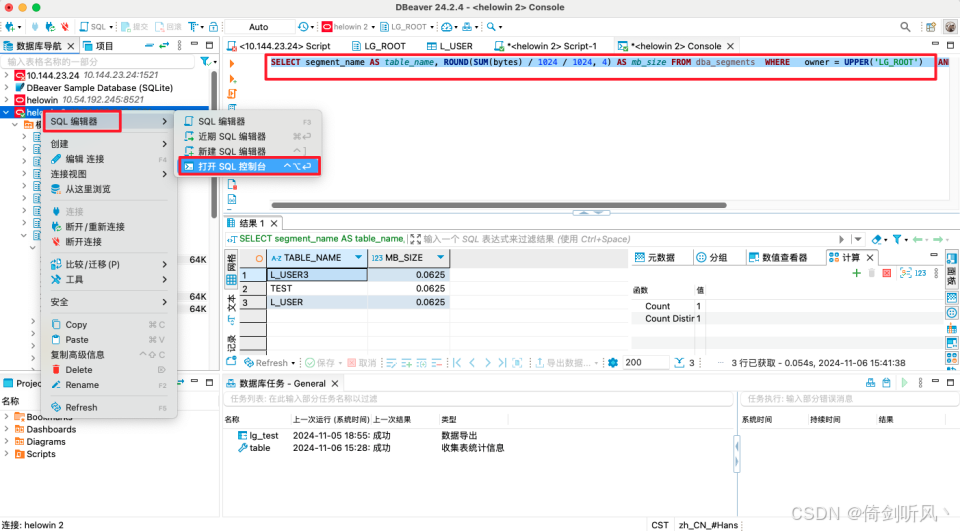Viewport: 960px width, 531px height.
Task: Select 打开 SQL 控制台 in submenu
Action: [249, 166]
